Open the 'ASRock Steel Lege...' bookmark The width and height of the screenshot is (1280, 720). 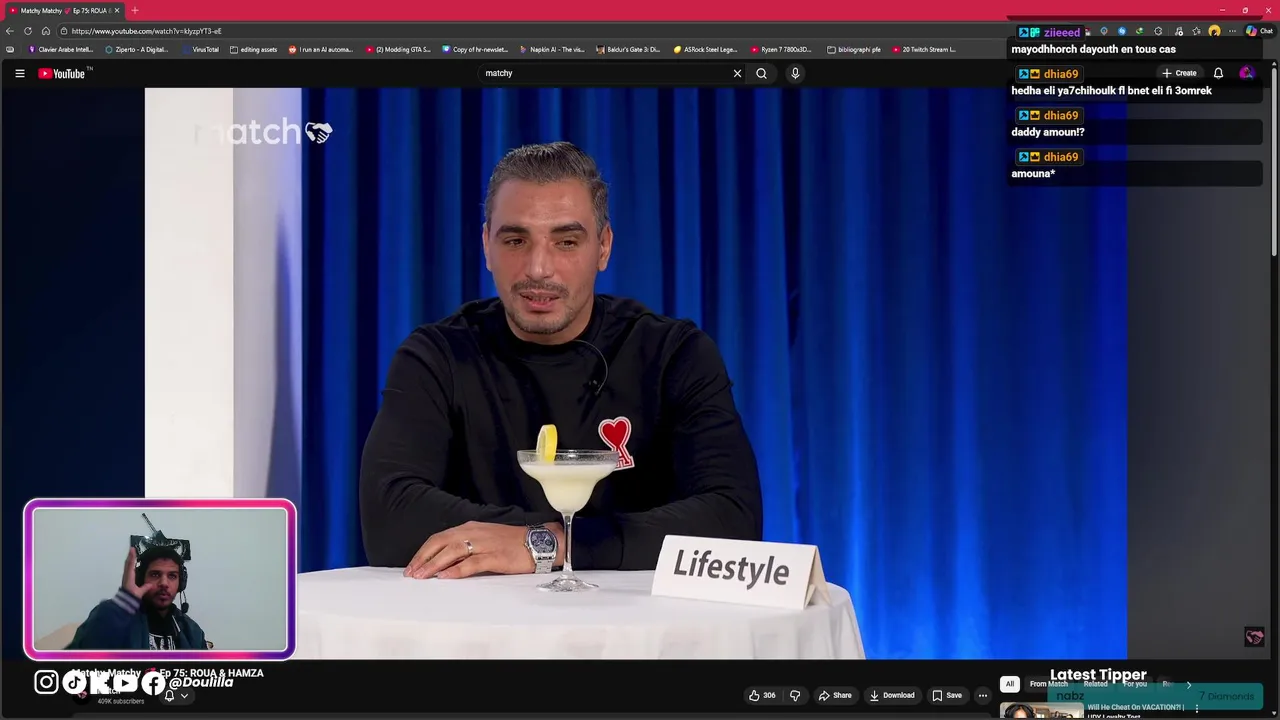coord(706,49)
